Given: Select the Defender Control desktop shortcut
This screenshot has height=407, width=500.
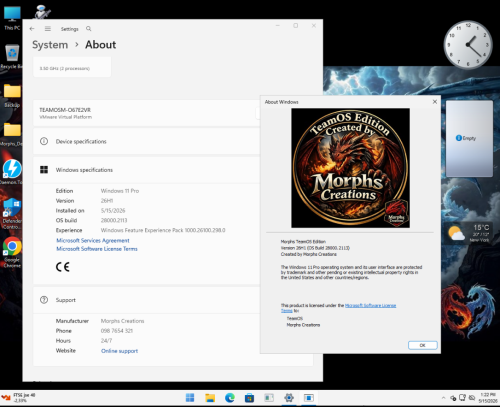Looking at the screenshot, I should [x=12, y=213].
